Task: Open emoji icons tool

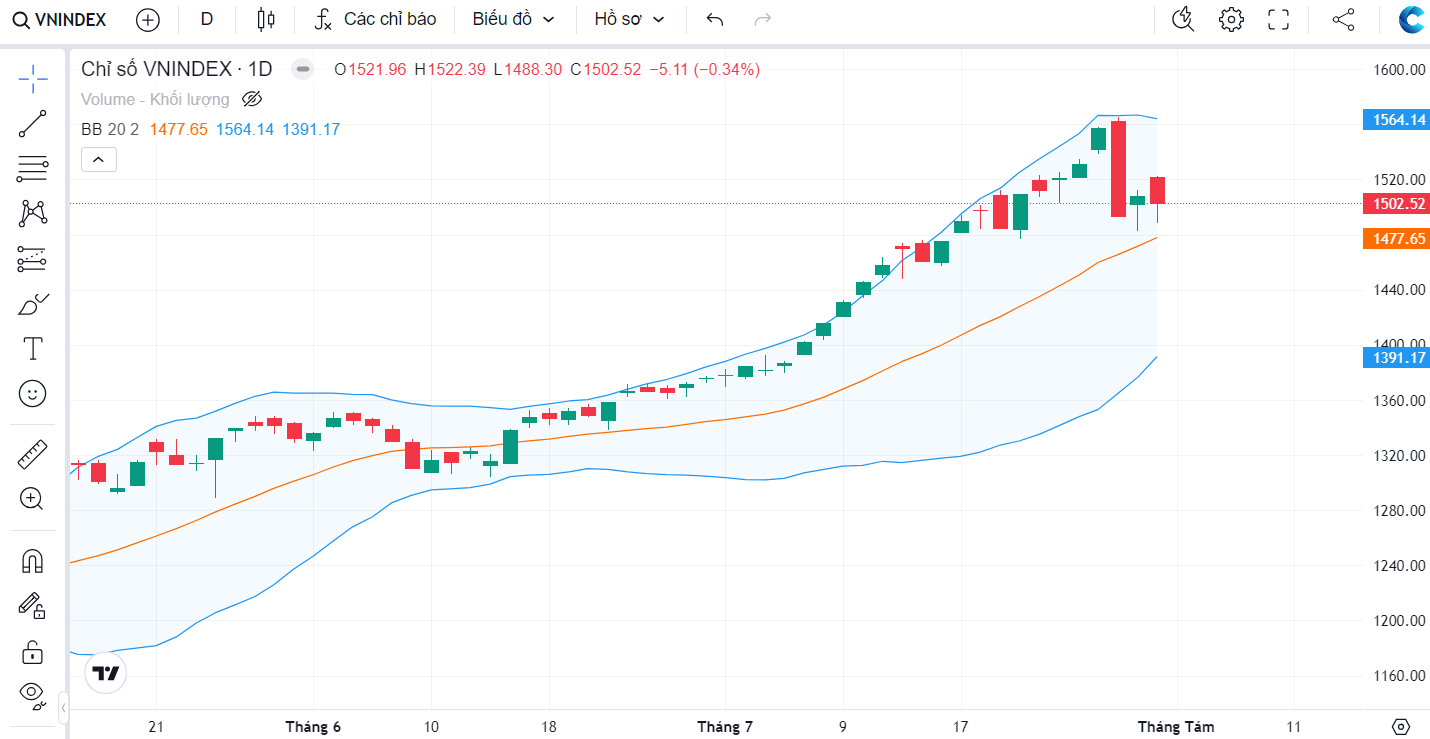Action: pos(33,394)
